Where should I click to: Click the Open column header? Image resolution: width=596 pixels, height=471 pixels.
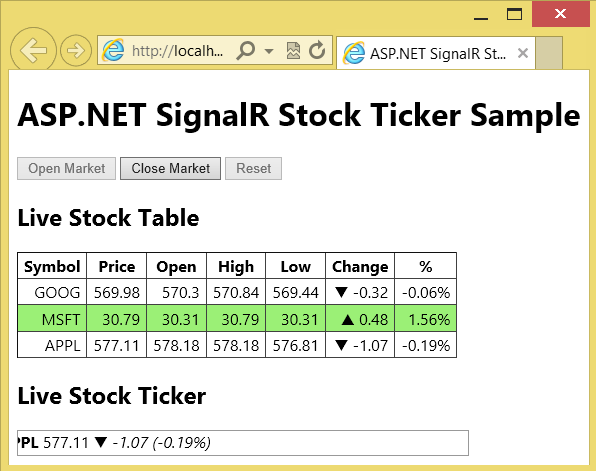click(176, 266)
